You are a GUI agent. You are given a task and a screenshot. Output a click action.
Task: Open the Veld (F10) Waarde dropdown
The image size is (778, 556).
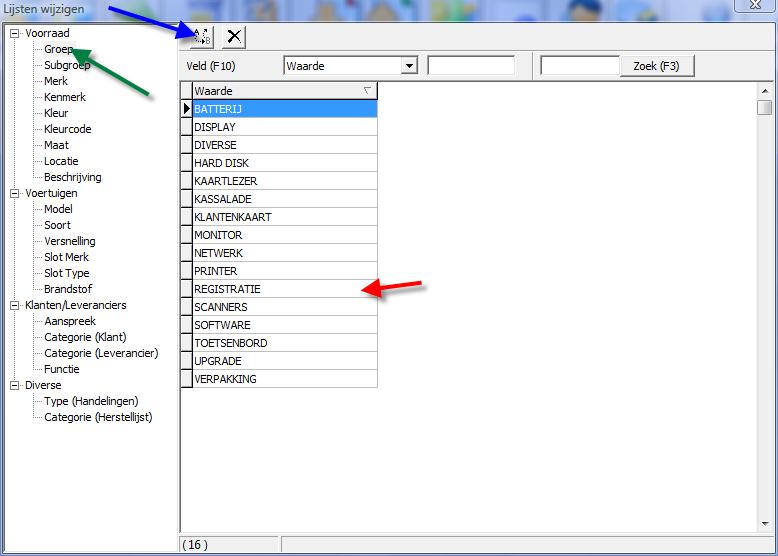tap(409, 66)
